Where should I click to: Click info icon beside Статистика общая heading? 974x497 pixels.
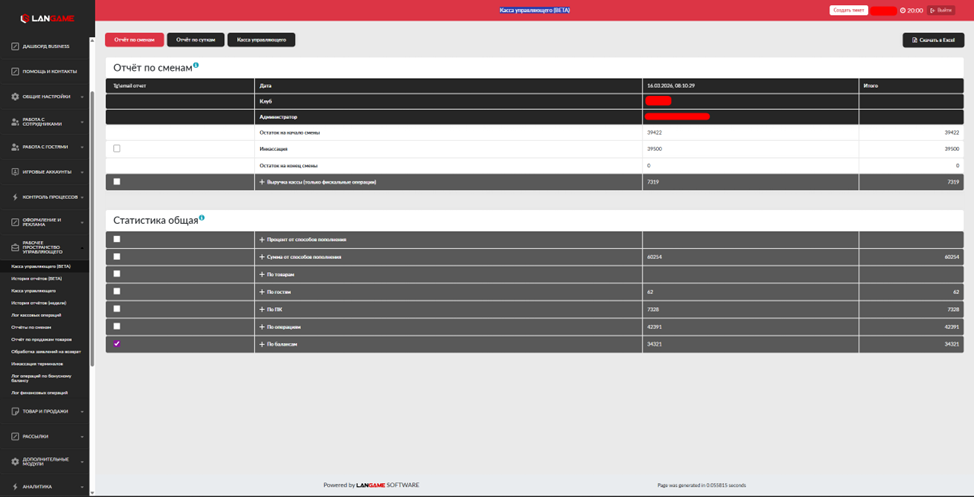[202, 217]
